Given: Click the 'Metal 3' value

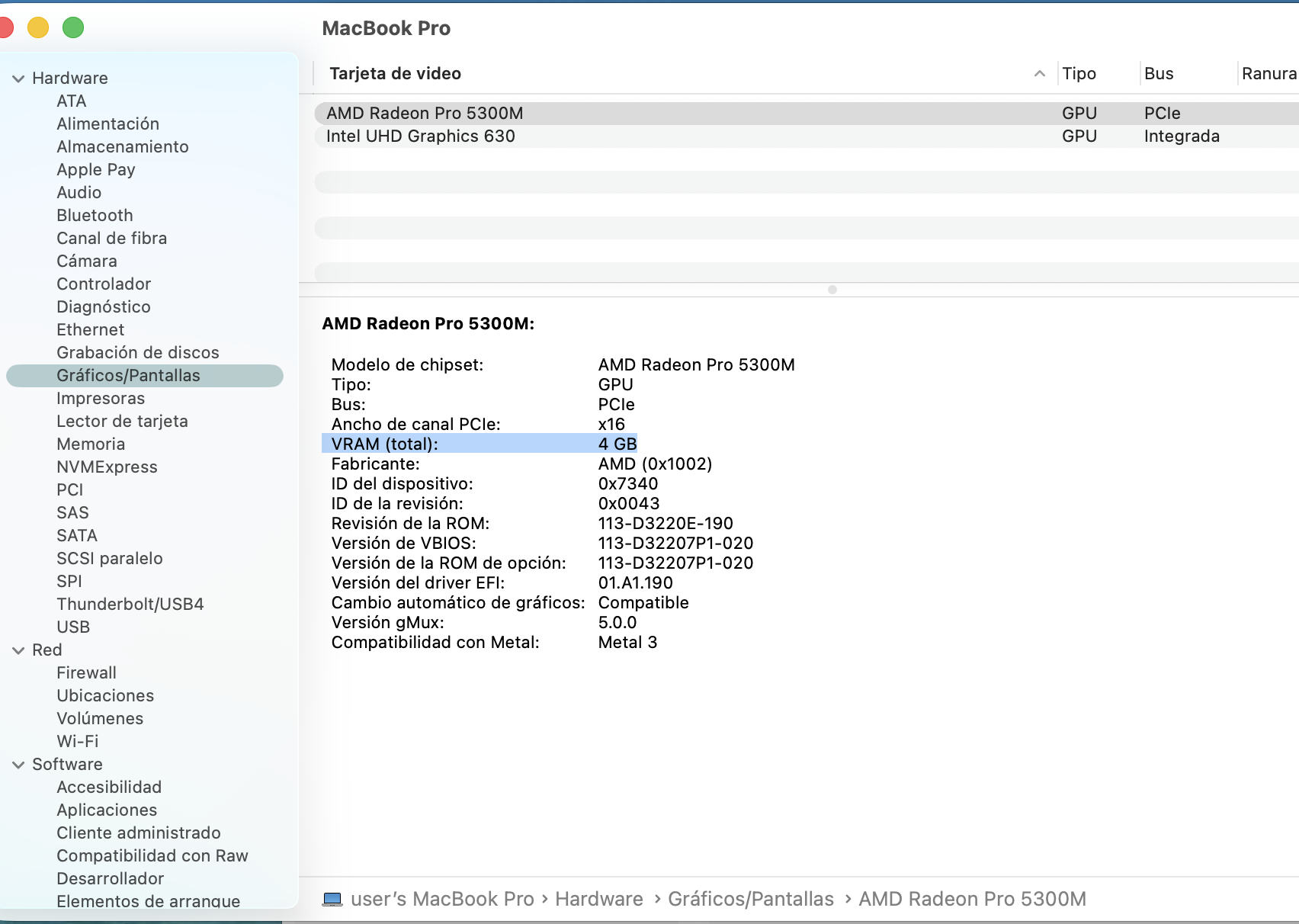Looking at the screenshot, I should (x=627, y=643).
